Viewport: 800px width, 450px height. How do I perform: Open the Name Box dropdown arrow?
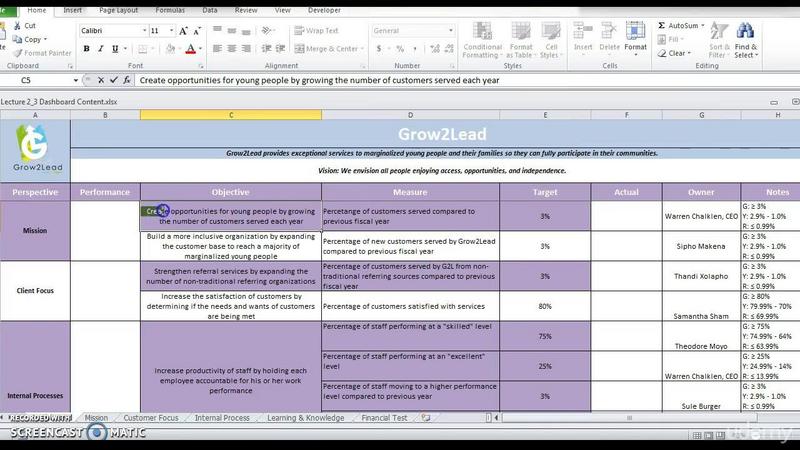[x=76, y=80]
